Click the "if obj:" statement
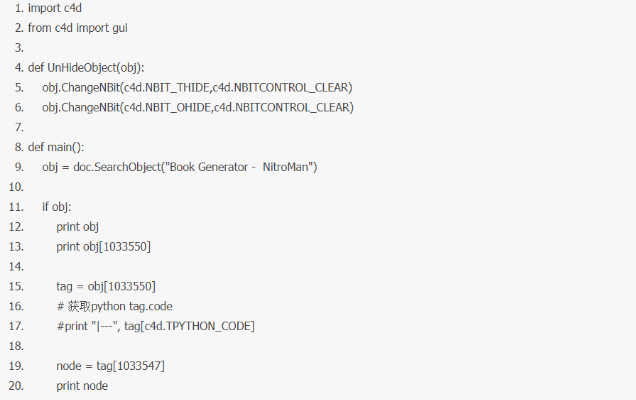Viewport: 636px width, 400px height. [56, 207]
